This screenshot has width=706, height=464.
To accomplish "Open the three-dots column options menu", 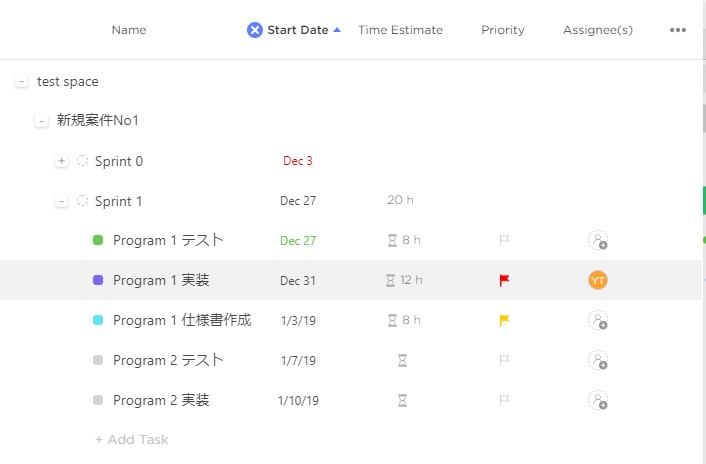I will pos(678,30).
